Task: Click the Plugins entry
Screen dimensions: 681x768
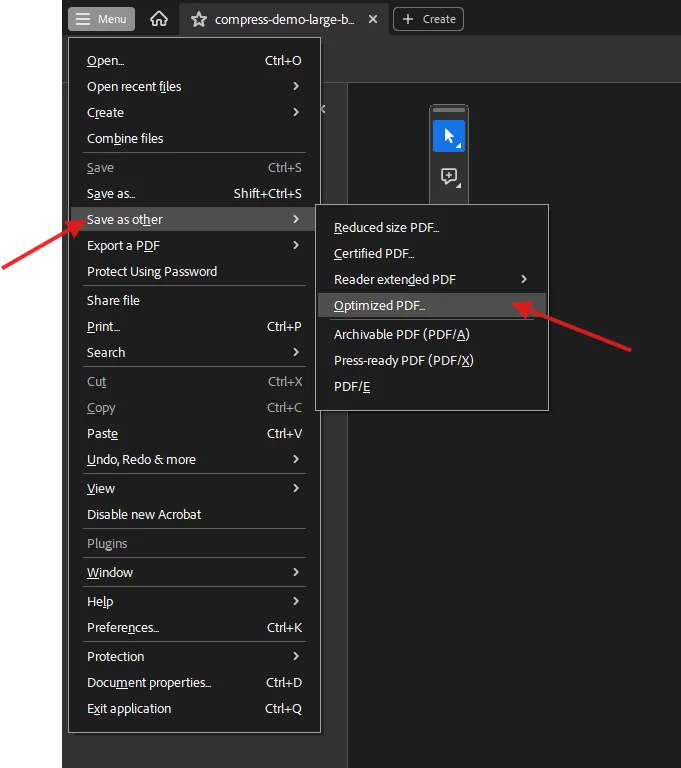Action: tap(194, 543)
